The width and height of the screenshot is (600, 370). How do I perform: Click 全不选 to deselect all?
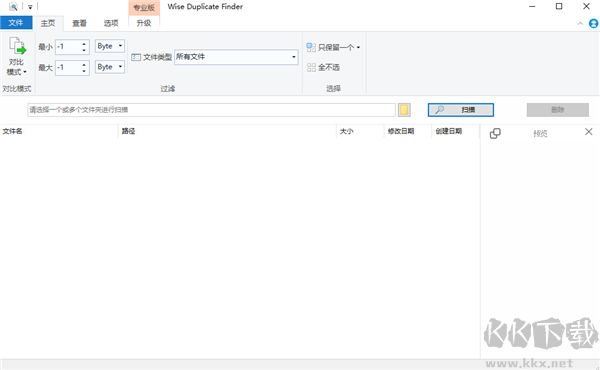[x=323, y=67]
